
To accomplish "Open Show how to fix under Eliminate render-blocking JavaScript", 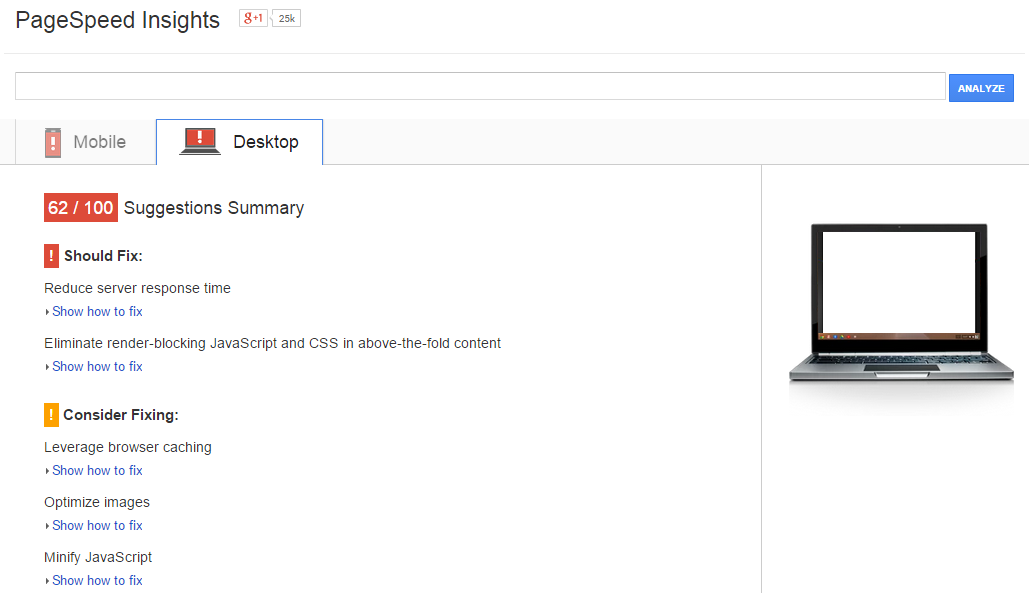I will tap(97, 367).
